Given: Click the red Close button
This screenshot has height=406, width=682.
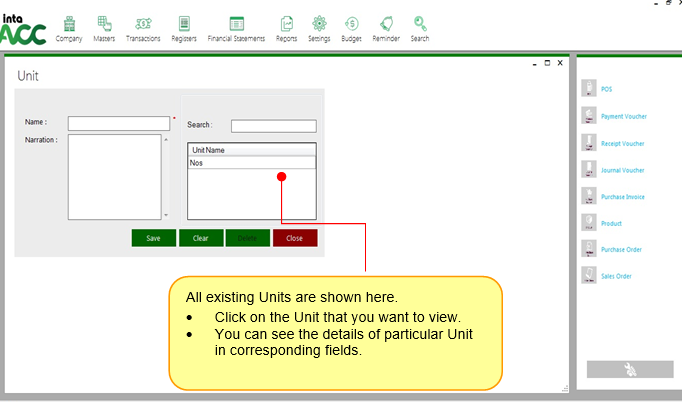Looking at the screenshot, I should click(x=294, y=238).
